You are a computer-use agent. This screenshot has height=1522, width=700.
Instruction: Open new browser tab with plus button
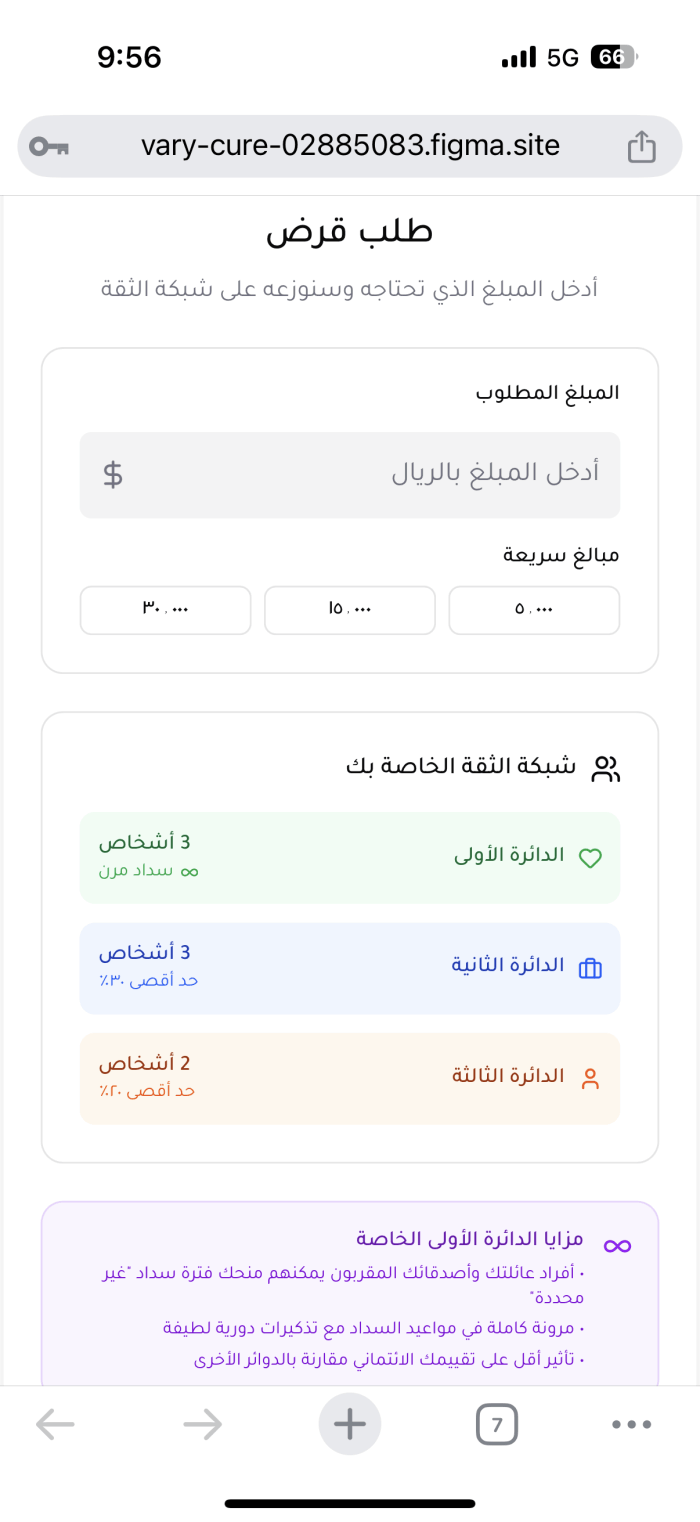pyautogui.click(x=350, y=1423)
